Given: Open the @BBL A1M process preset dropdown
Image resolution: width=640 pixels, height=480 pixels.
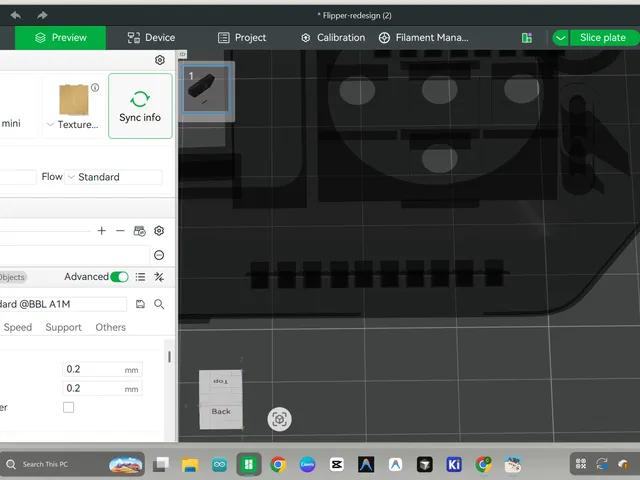Looking at the screenshot, I should coord(63,304).
